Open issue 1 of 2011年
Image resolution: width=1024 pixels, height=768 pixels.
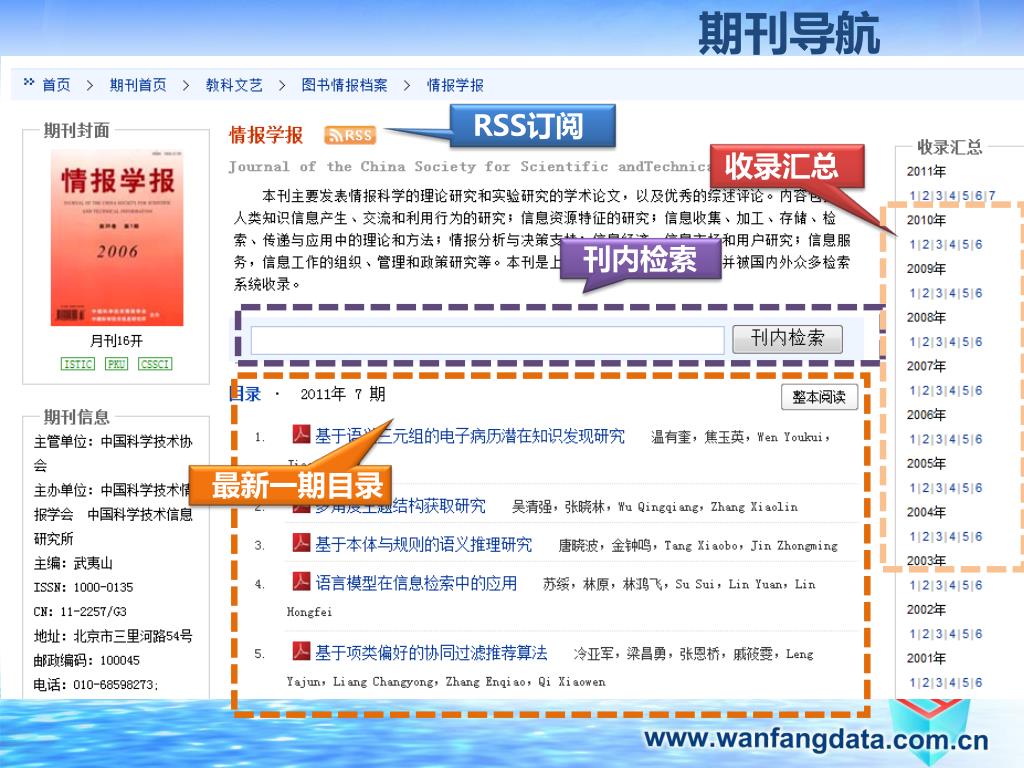click(912, 196)
